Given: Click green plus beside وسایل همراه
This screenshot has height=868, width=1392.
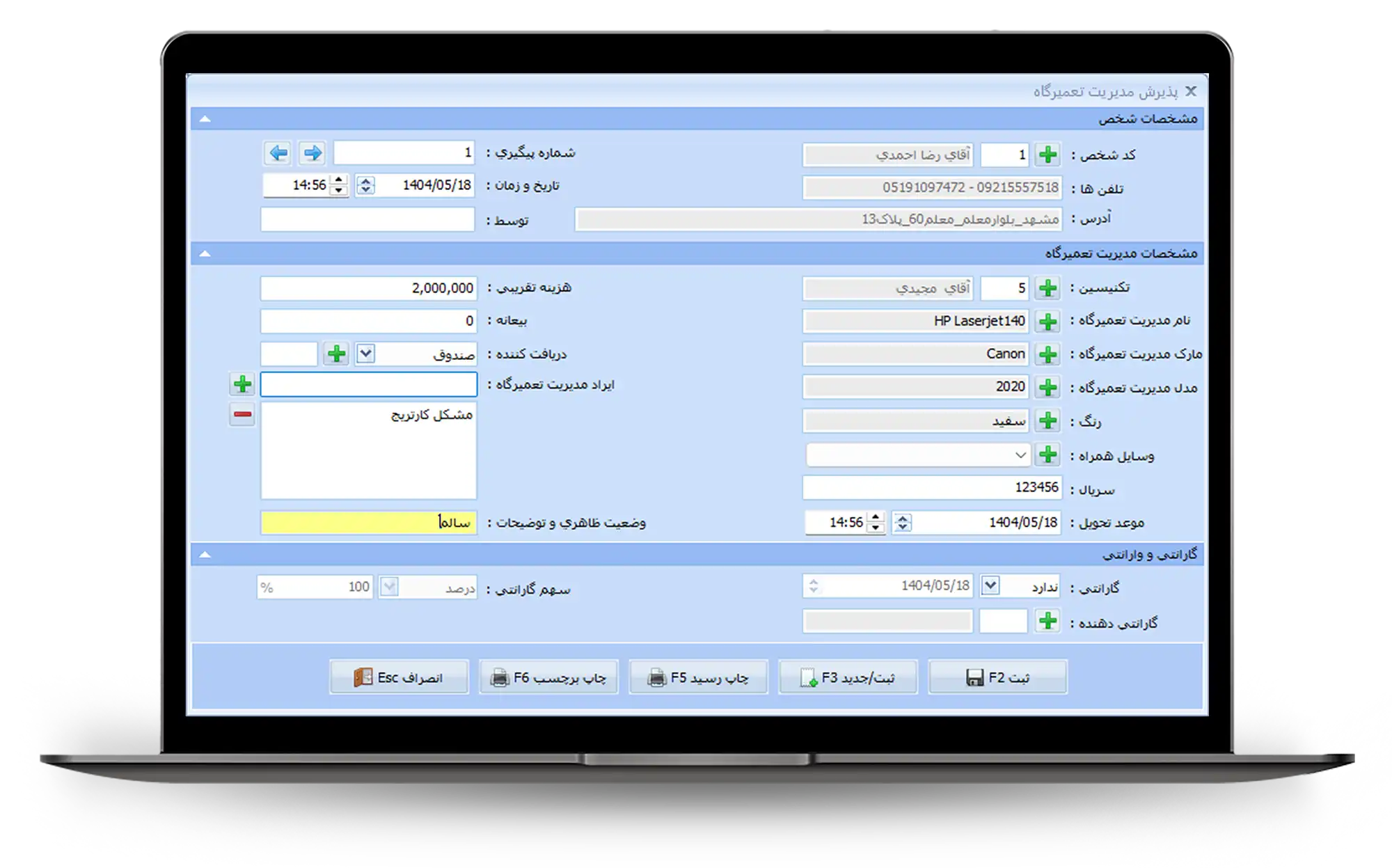Looking at the screenshot, I should [1047, 455].
